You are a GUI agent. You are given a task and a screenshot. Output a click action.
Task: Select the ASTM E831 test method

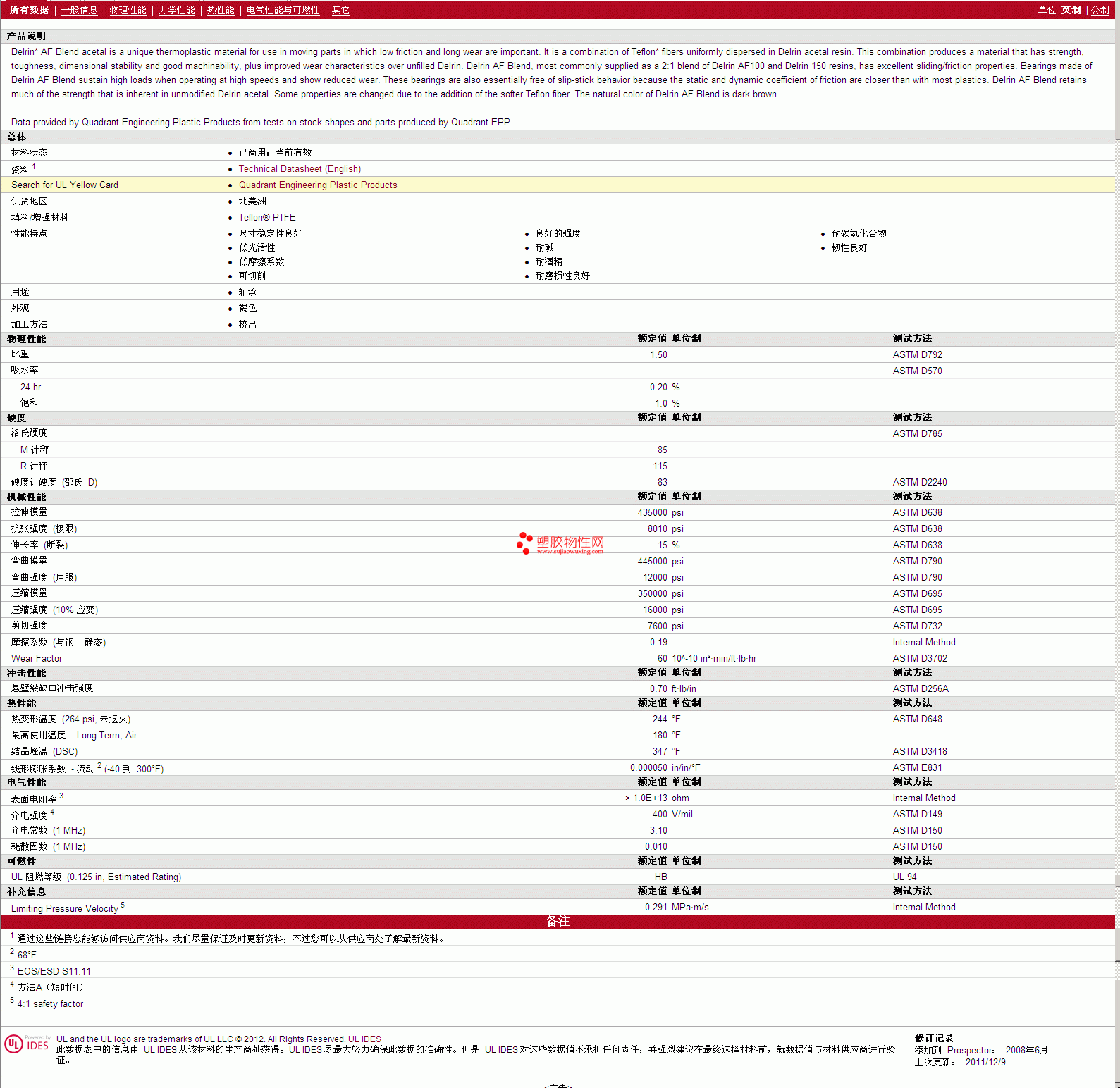pyautogui.click(x=918, y=768)
